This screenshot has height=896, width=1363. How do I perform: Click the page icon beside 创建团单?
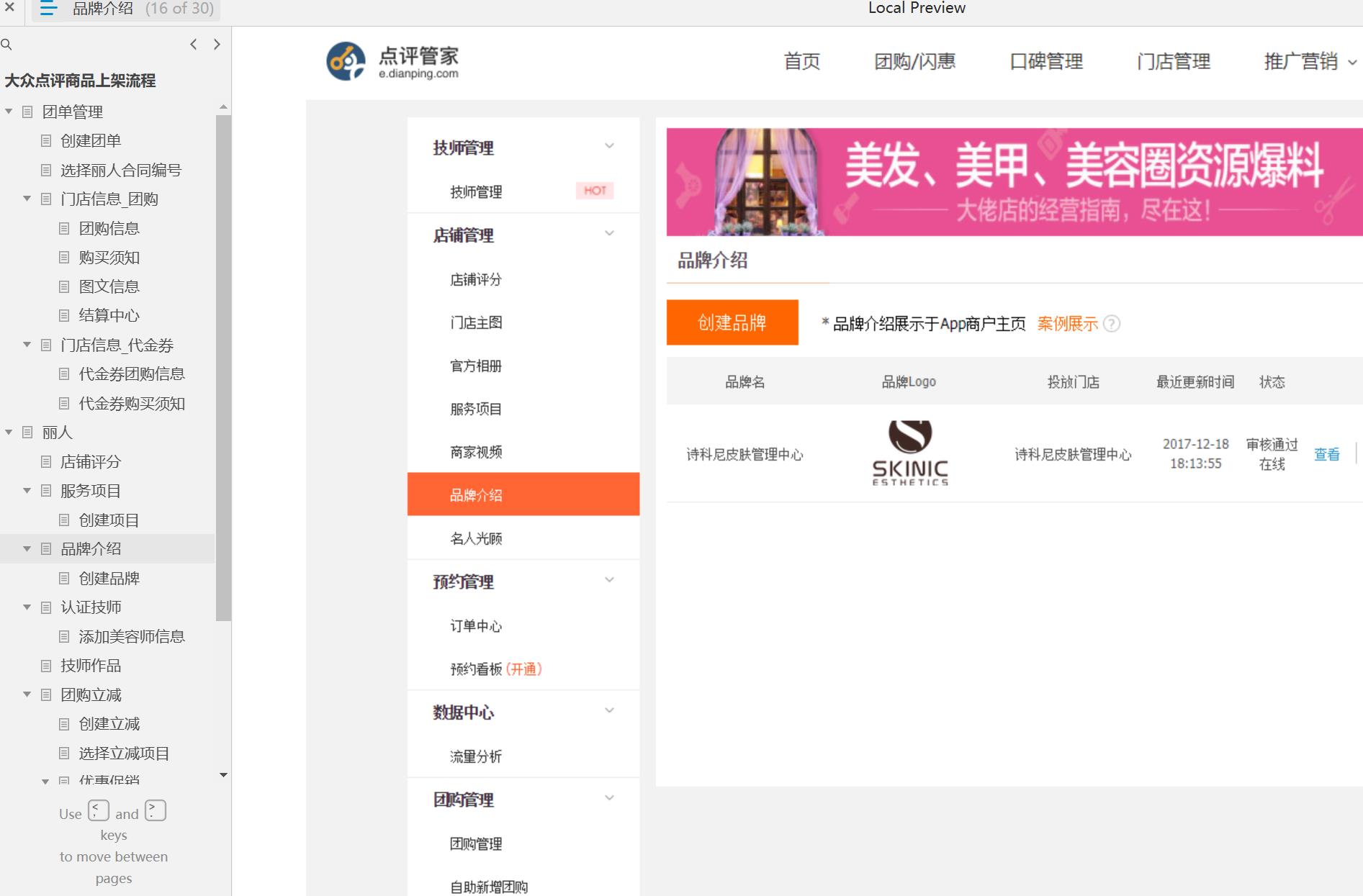click(46, 141)
